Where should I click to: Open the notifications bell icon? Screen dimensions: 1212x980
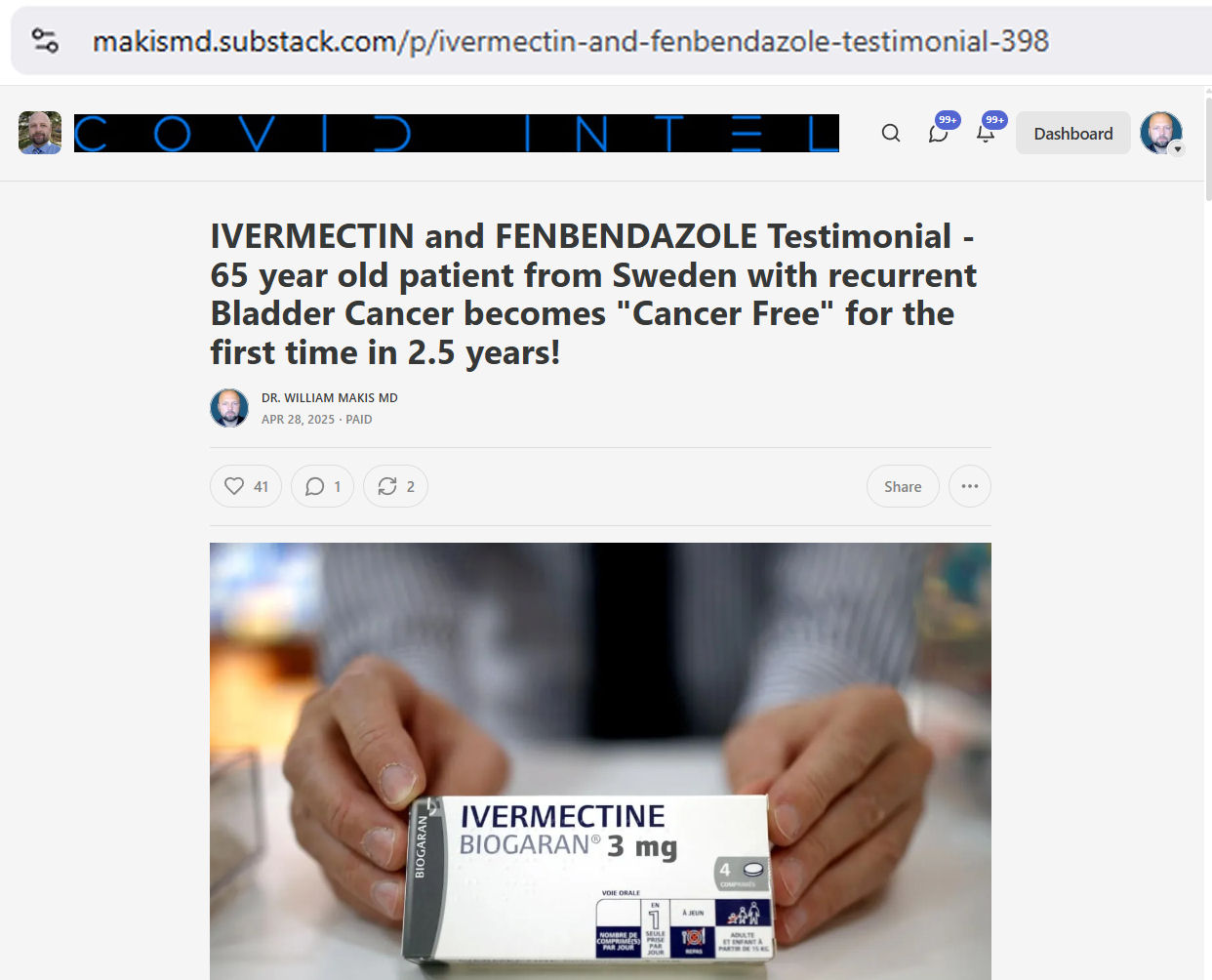click(x=986, y=133)
